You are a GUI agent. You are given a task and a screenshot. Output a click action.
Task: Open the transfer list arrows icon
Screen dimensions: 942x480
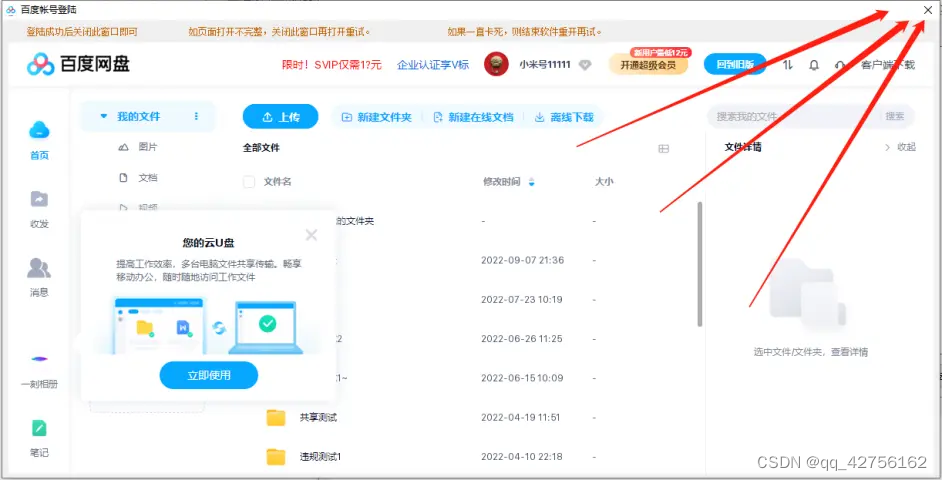coord(788,65)
